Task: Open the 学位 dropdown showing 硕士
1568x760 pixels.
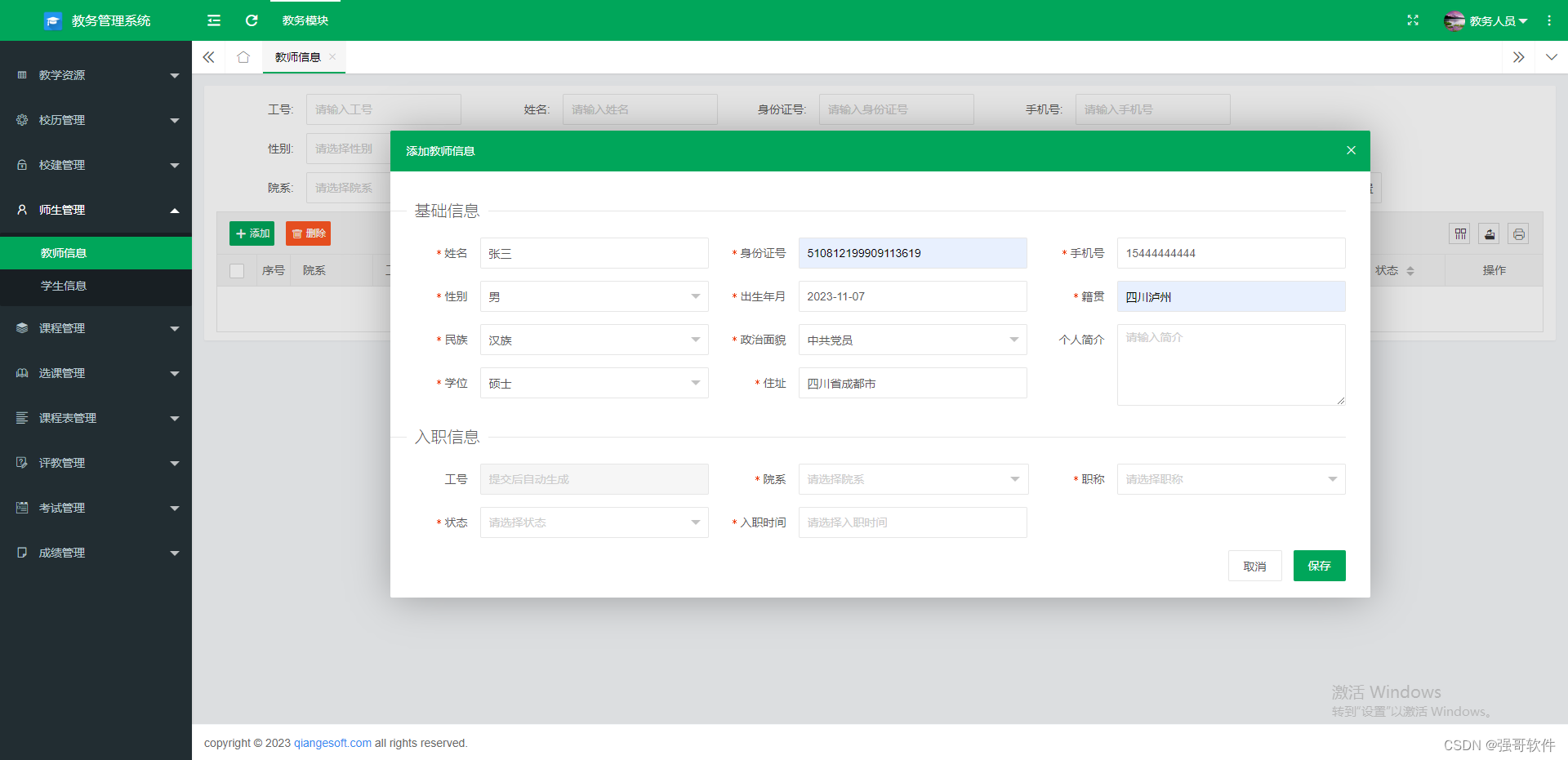Action: [x=594, y=383]
